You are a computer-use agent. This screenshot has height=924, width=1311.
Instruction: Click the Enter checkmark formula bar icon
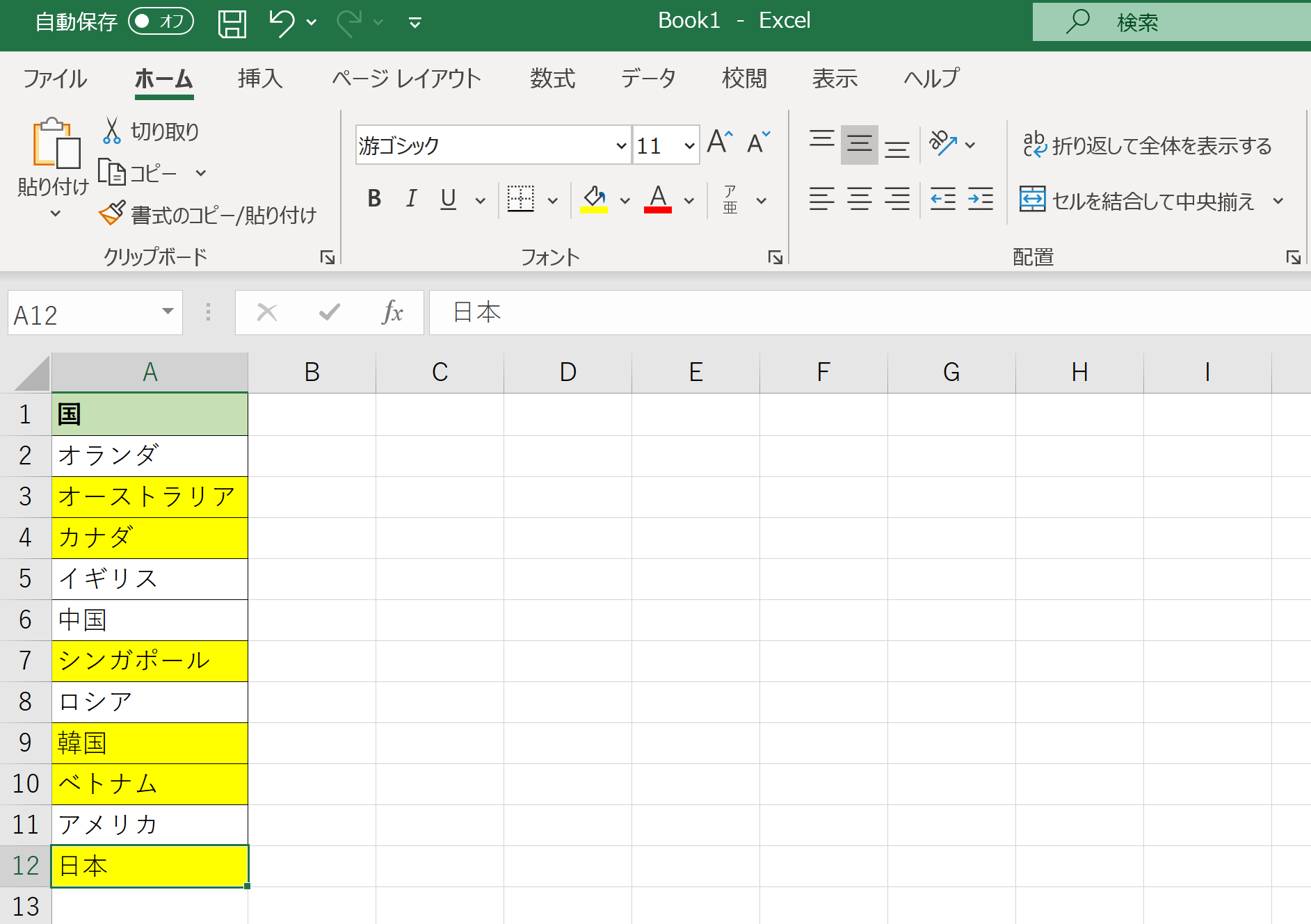(x=330, y=312)
